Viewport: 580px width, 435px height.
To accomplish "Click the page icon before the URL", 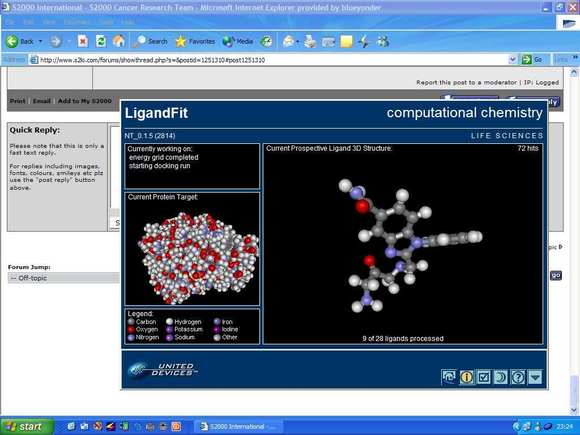I will (34, 60).
